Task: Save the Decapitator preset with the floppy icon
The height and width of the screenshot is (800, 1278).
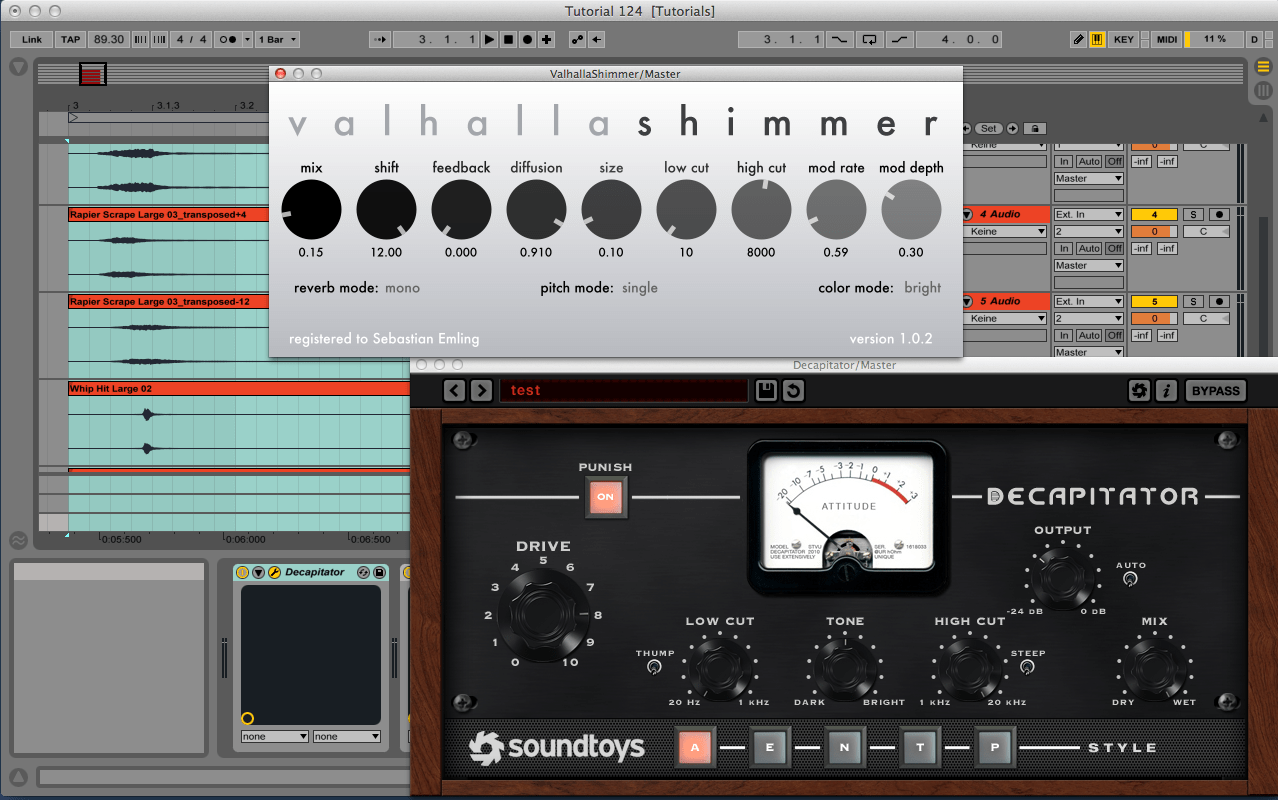Action: 766,390
